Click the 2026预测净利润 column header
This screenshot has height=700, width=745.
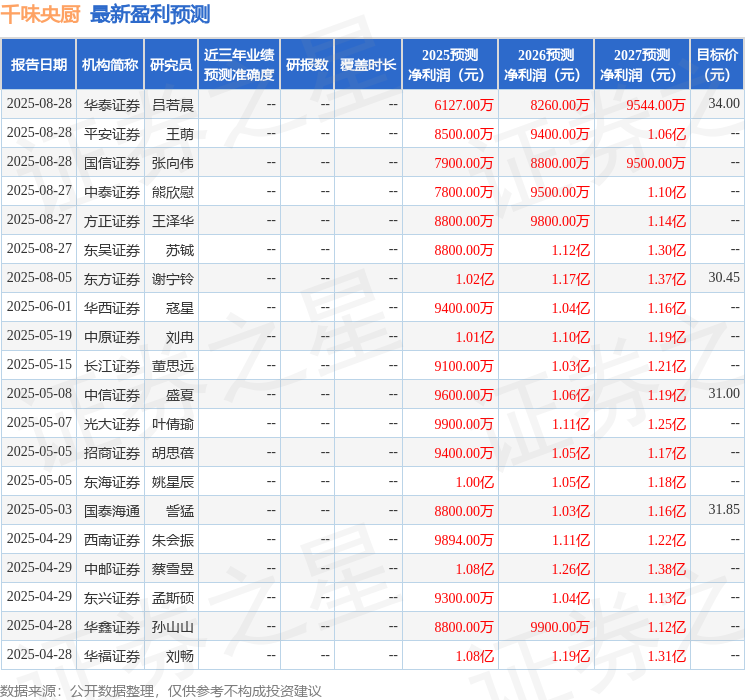pyautogui.click(x=546, y=65)
